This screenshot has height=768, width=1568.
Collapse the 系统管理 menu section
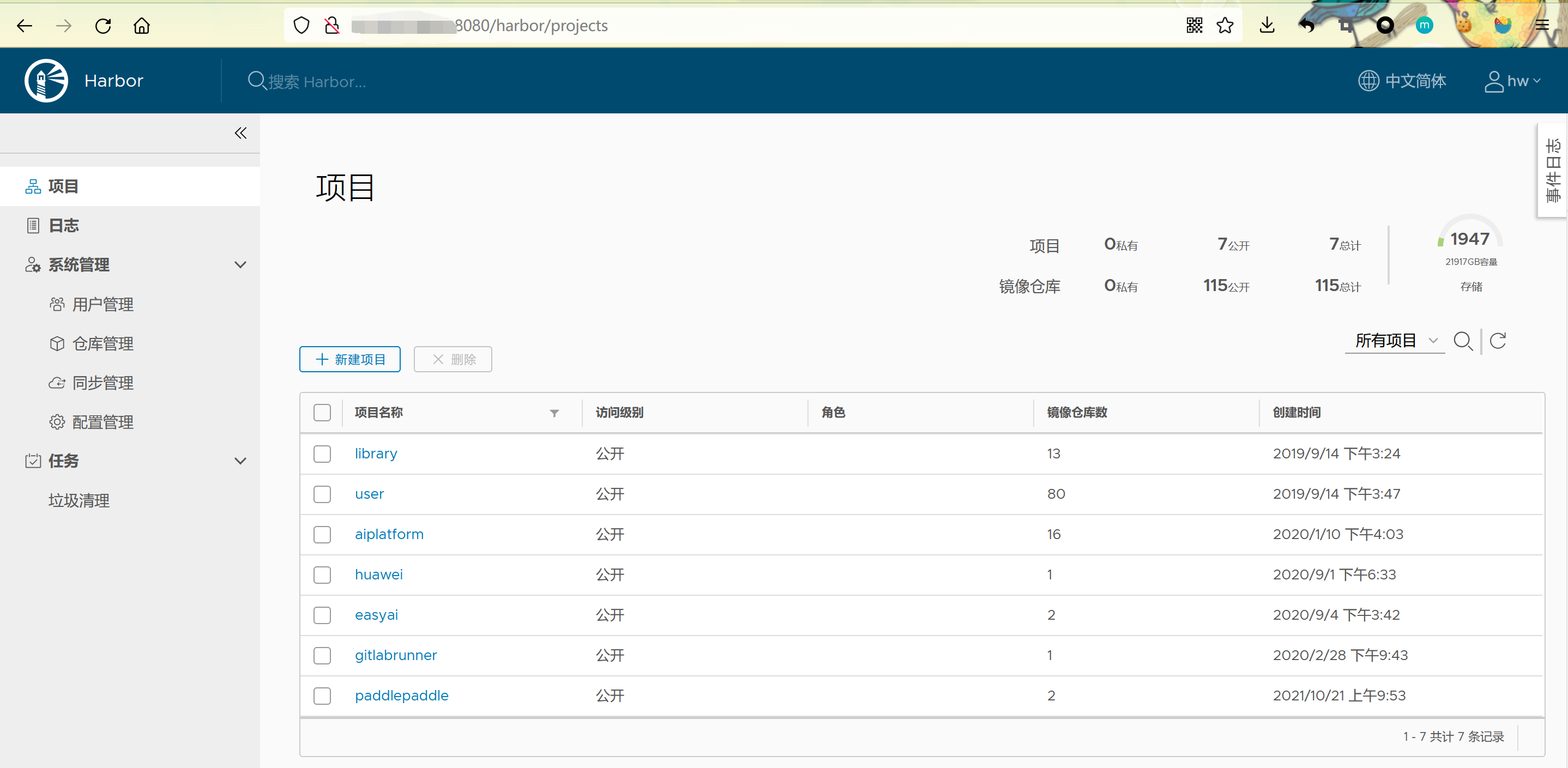click(240, 265)
